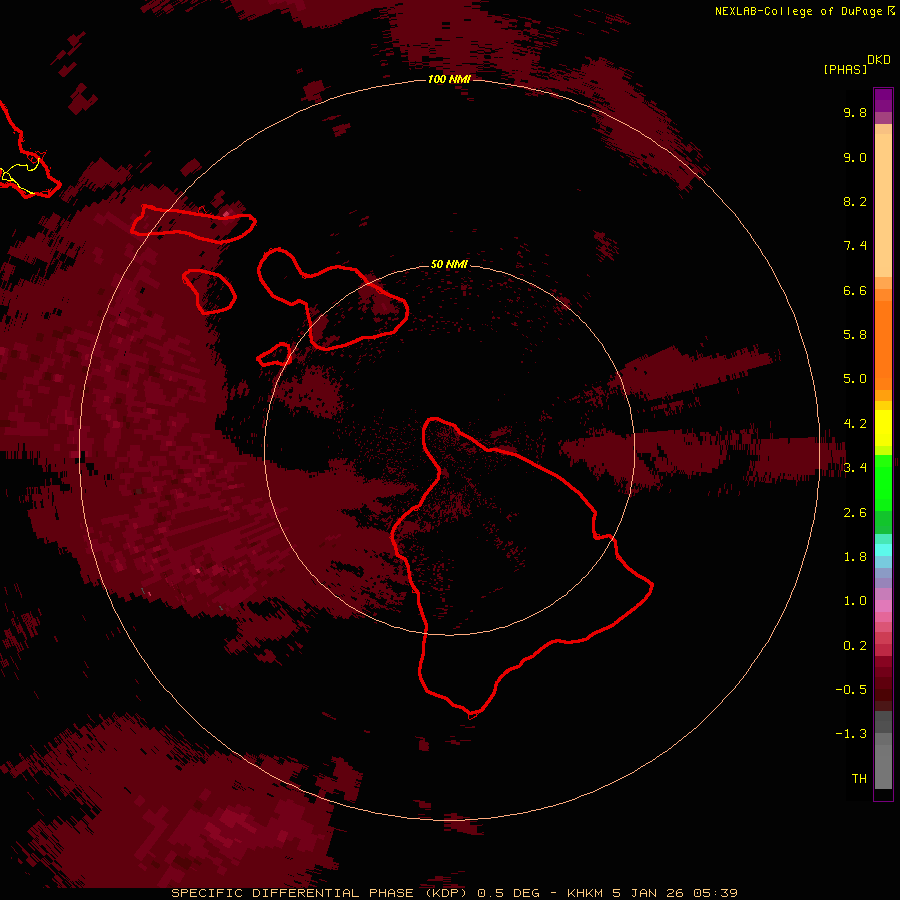Click the [PHAS] unit label
The height and width of the screenshot is (900, 900).
point(845,70)
